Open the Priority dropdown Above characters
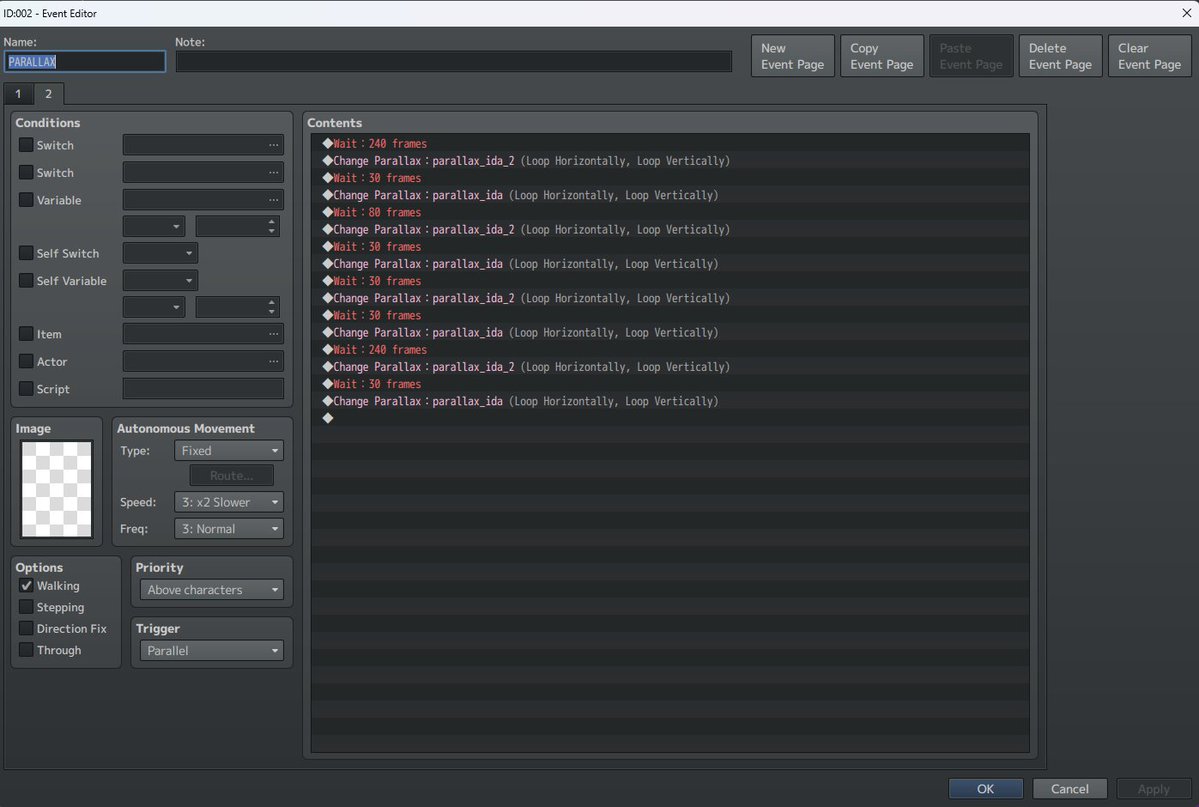This screenshot has width=1199, height=807. click(x=212, y=590)
